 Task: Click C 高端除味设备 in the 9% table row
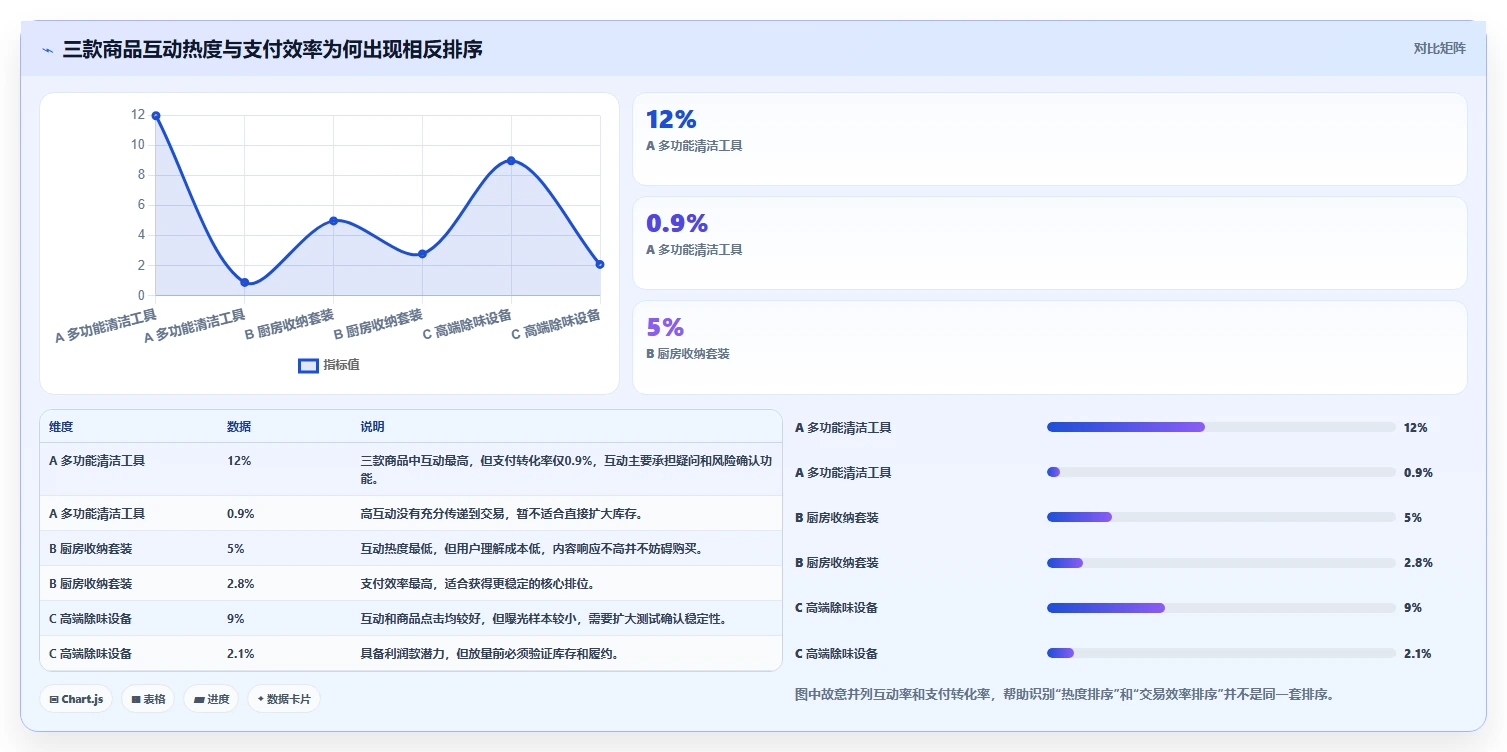click(x=91, y=619)
